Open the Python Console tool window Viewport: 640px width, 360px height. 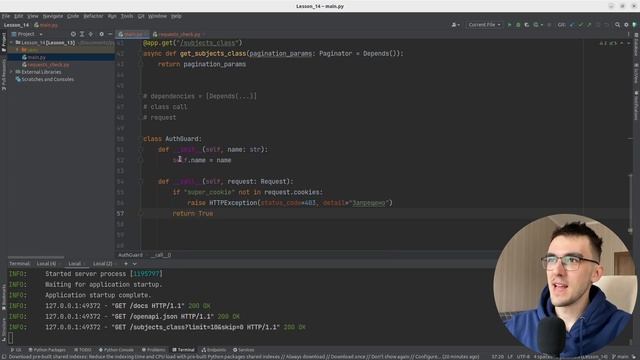(116, 350)
